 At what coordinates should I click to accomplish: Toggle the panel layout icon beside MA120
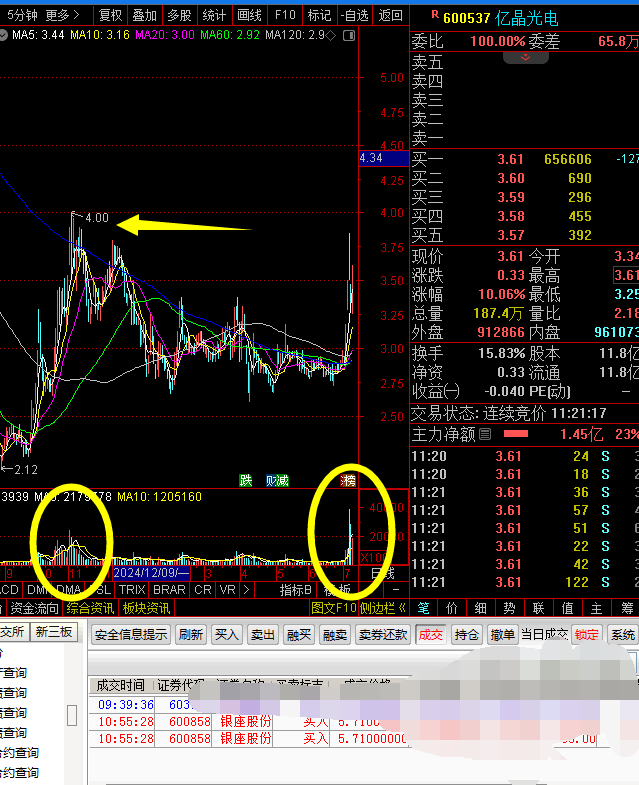[x=349, y=35]
